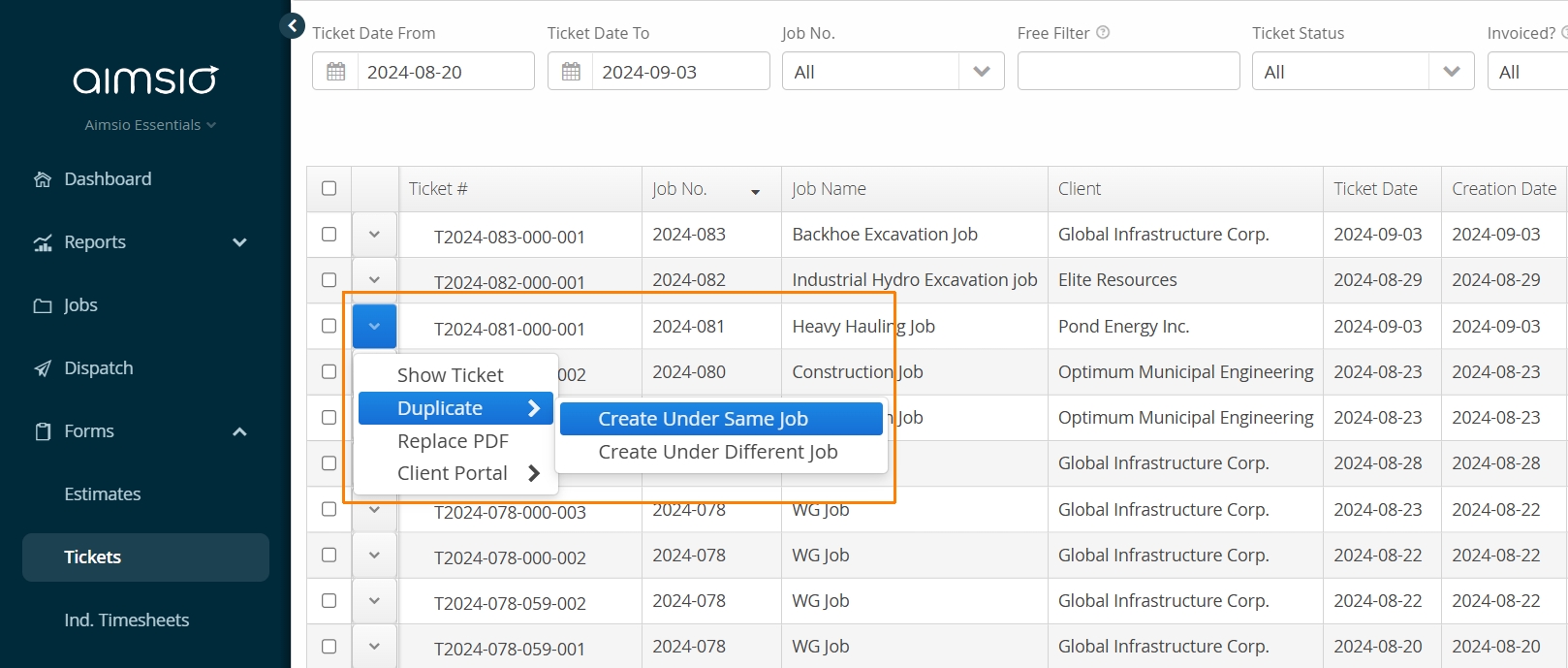Click the Forms clipboard icon
The height and width of the screenshot is (668, 1568).
point(43,431)
